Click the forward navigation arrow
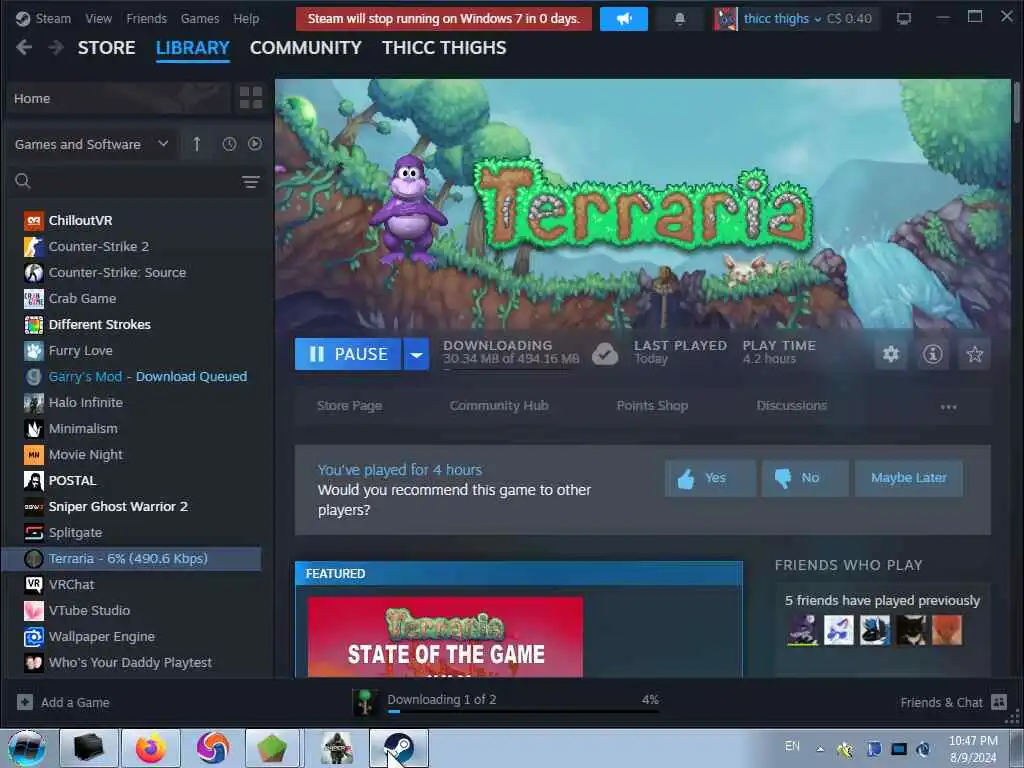This screenshot has width=1024, height=768. pyautogui.click(x=56, y=48)
